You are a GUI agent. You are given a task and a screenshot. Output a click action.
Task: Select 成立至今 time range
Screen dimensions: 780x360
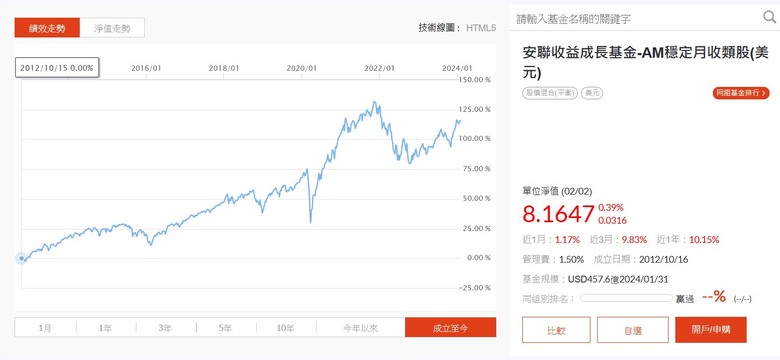coord(450,328)
